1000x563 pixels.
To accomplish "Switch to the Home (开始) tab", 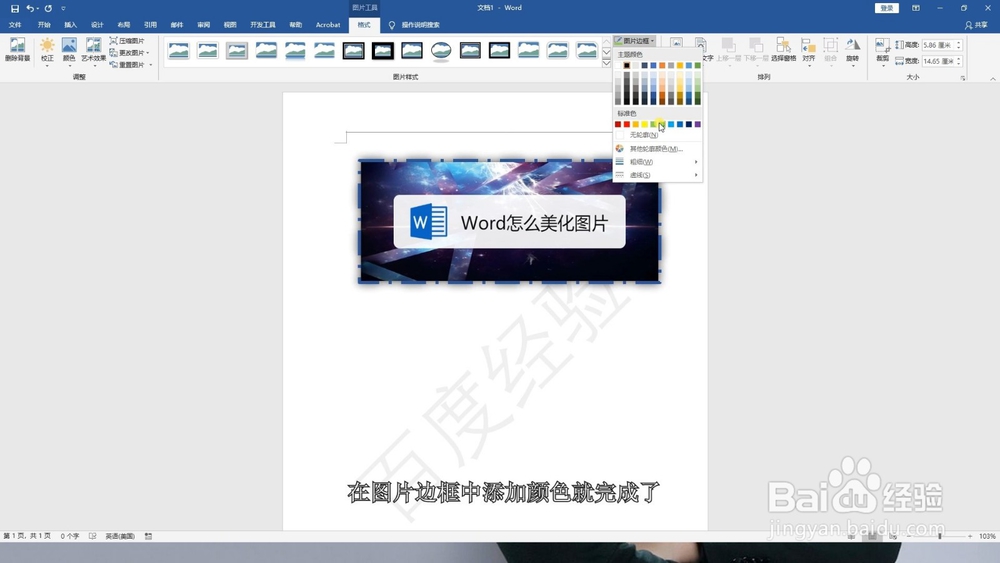I will click(44, 25).
